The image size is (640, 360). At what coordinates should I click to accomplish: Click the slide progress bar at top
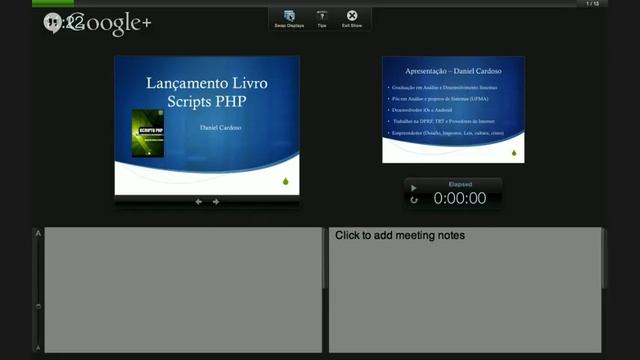click(304, 3)
